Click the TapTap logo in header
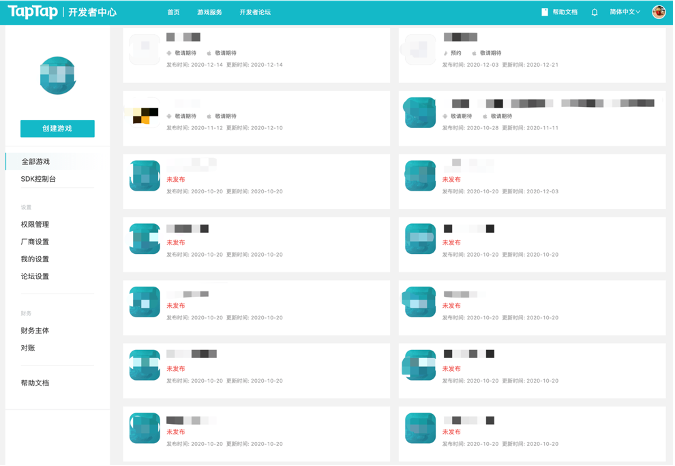 coord(33,11)
